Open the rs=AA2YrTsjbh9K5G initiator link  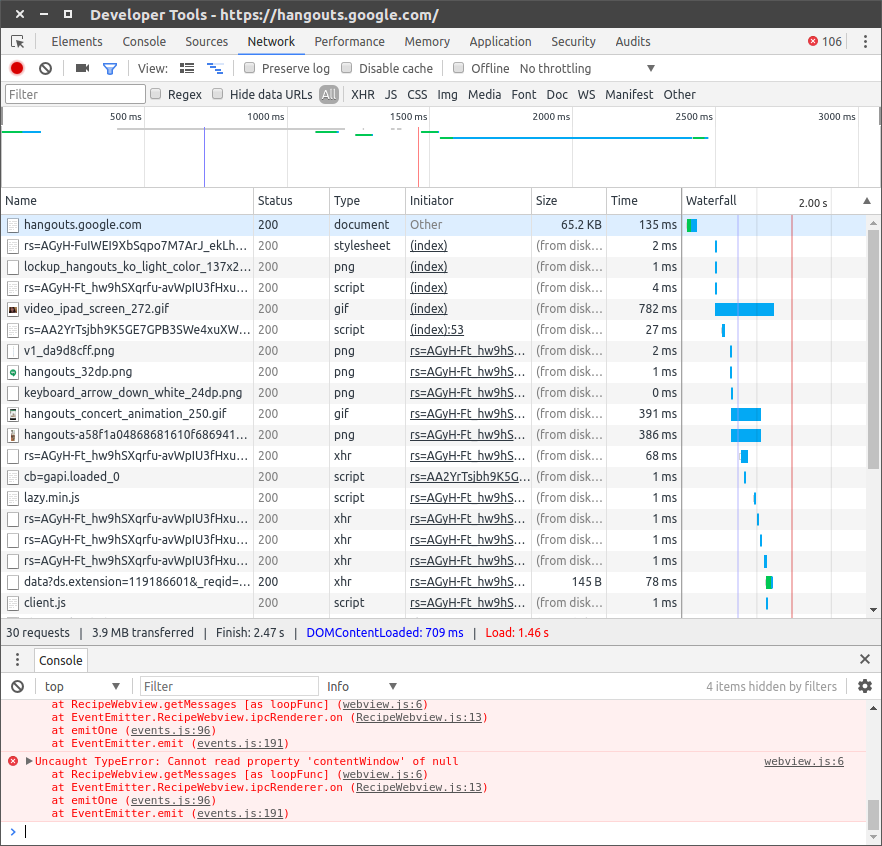[470, 477]
